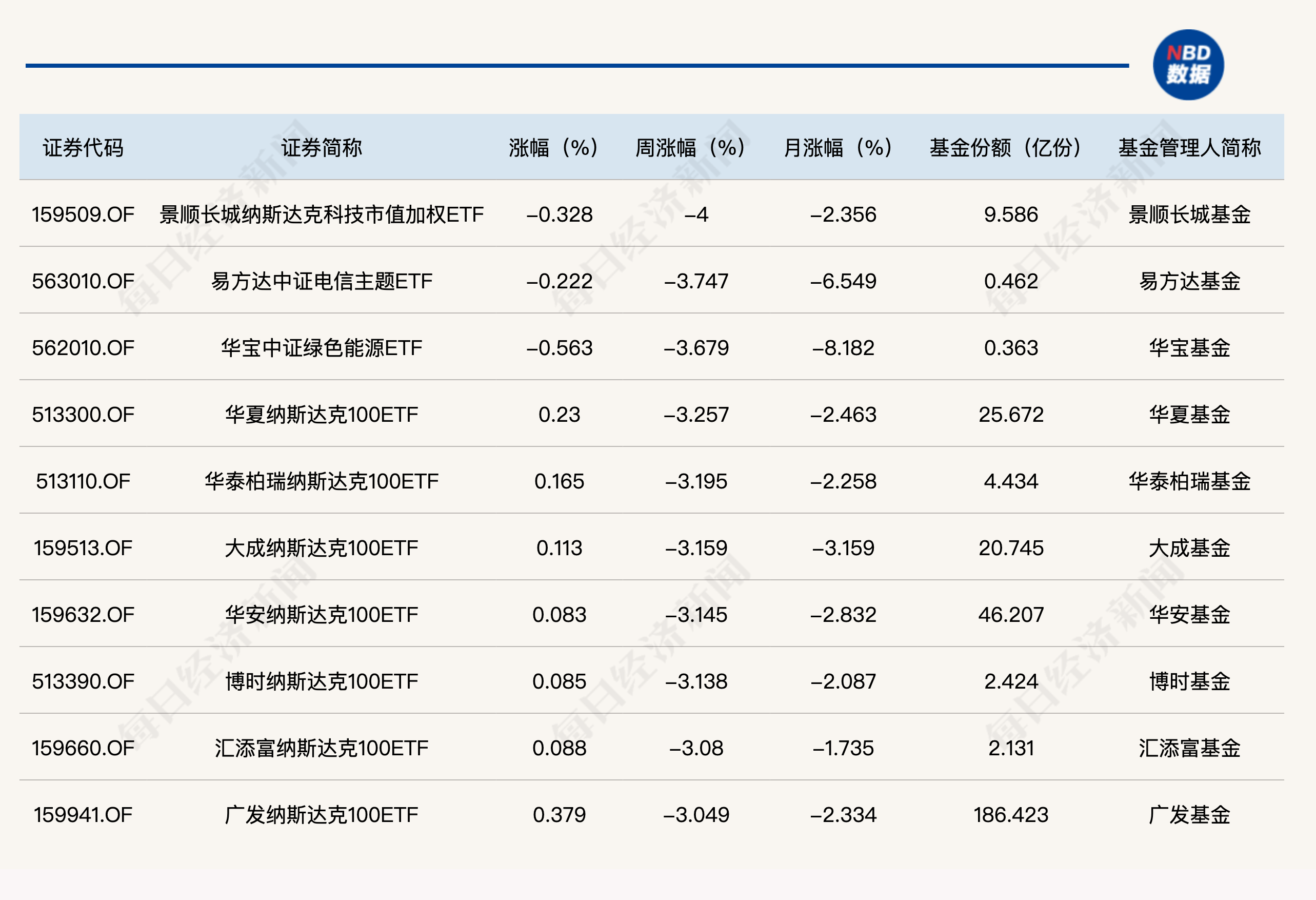Click the NBD 数据 logo badge

tap(1188, 65)
